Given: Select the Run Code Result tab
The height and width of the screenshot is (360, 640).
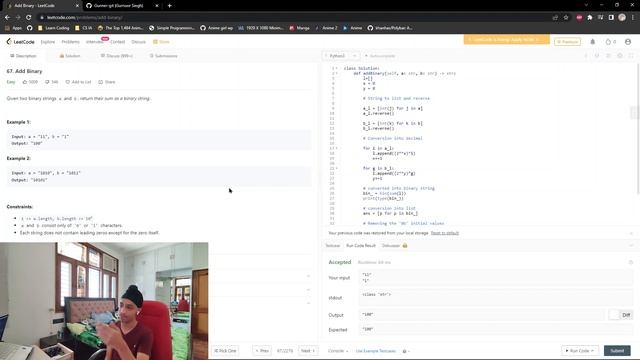Looking at the screenshot, I should click(361, 246).
